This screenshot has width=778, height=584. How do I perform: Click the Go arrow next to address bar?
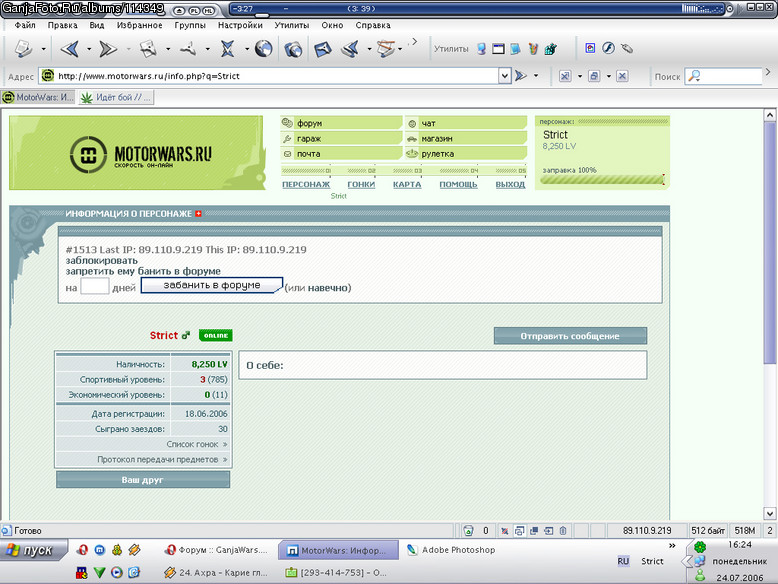[x=520, y=76]
